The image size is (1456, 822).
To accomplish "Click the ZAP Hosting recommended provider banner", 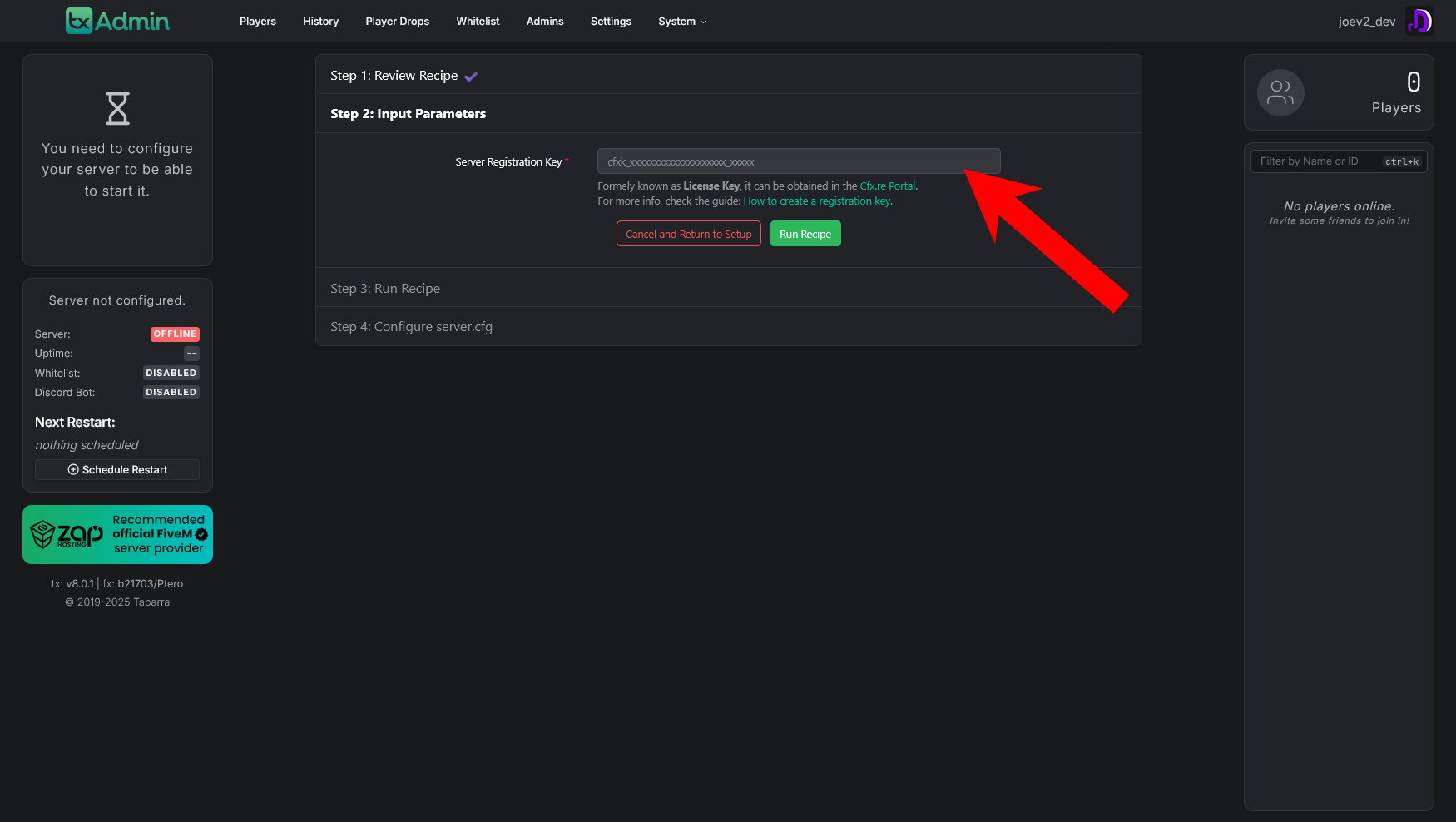I will pos(117,534).
